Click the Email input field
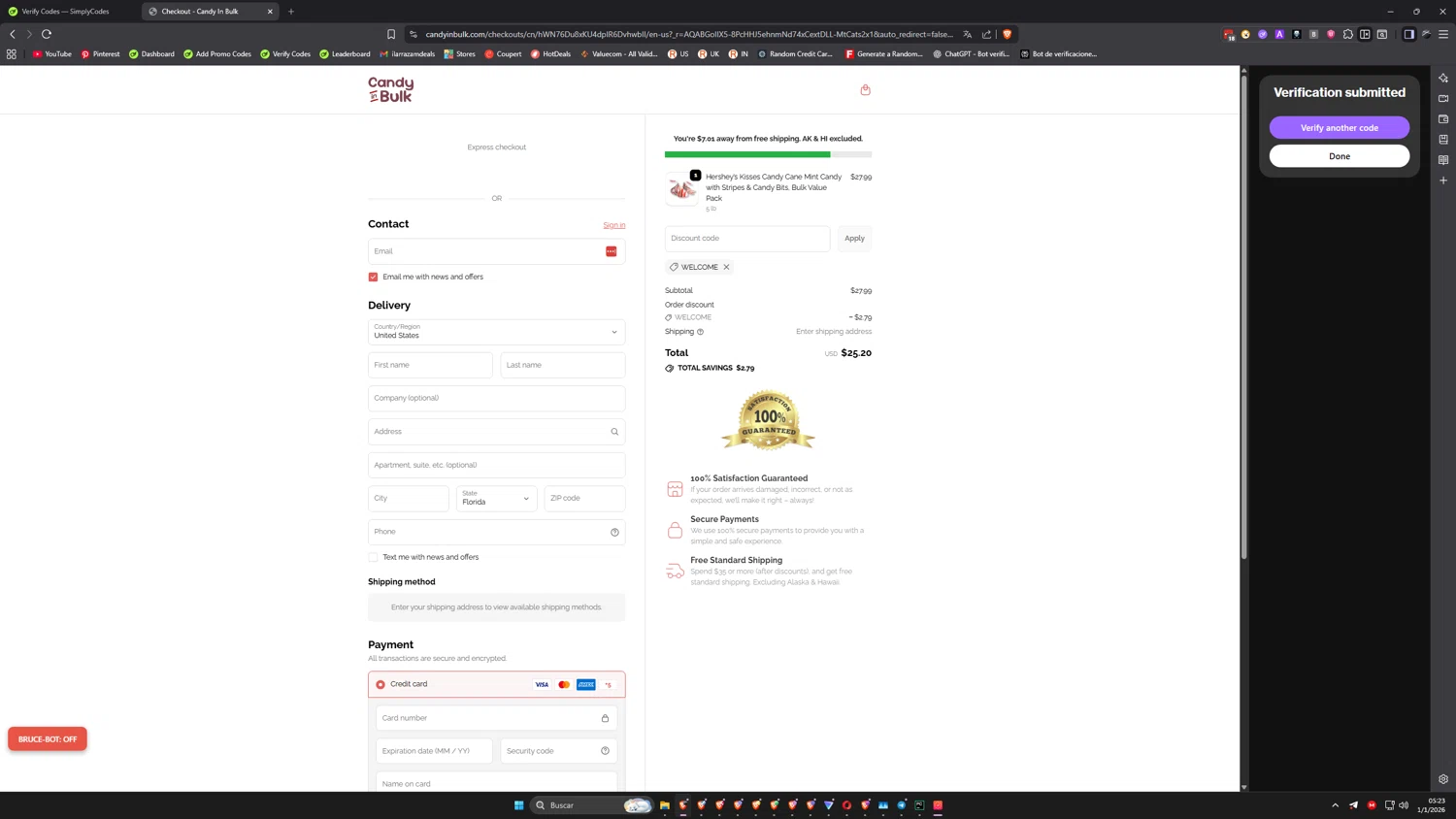1456x819 pixels. [496, 251]
